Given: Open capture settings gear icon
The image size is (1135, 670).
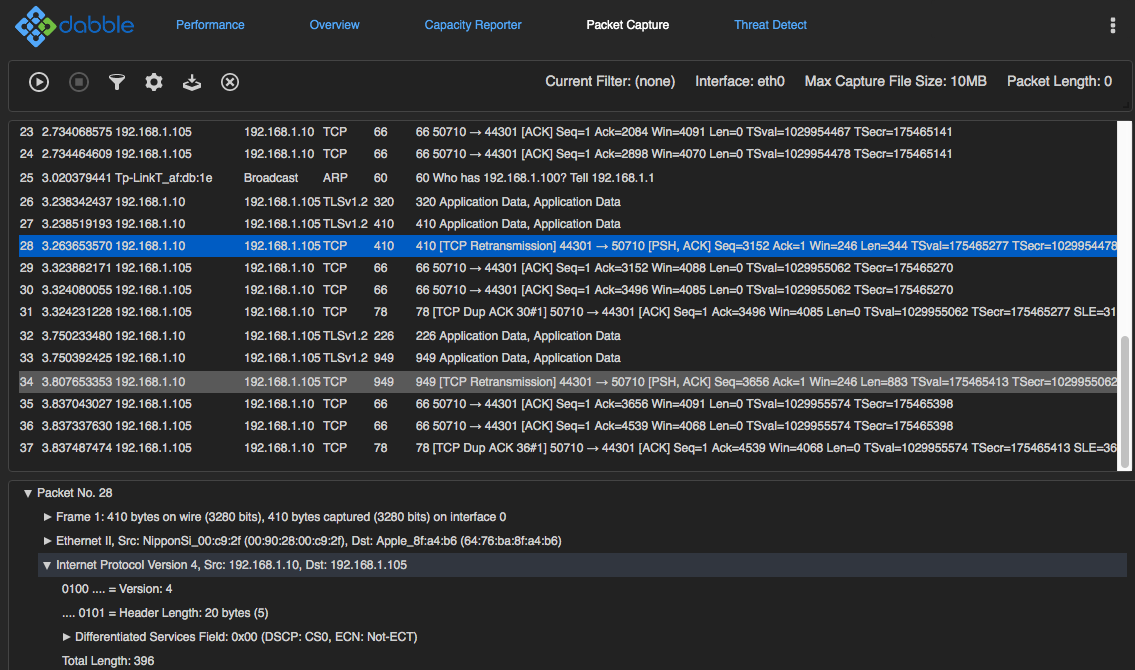Looking at the screenshot, I should tap(154, 82).
